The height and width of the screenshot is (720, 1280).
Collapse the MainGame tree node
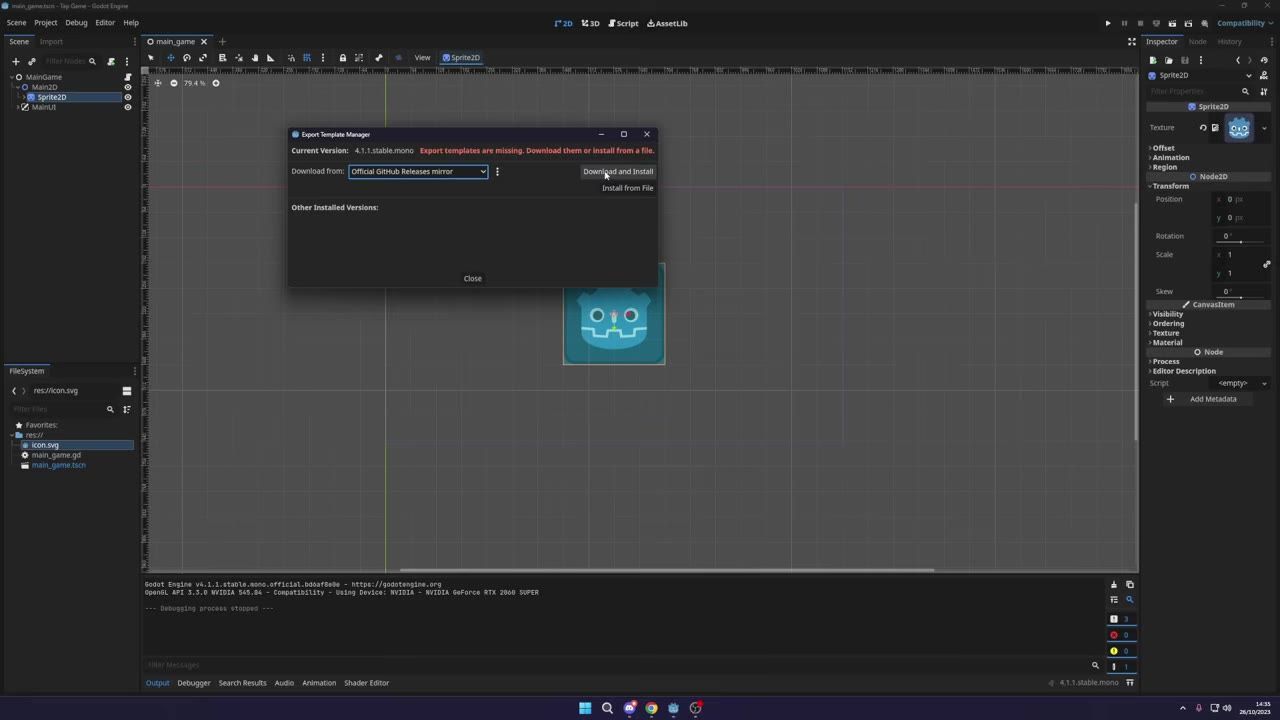pyautogui.click(x=12, y=77)
